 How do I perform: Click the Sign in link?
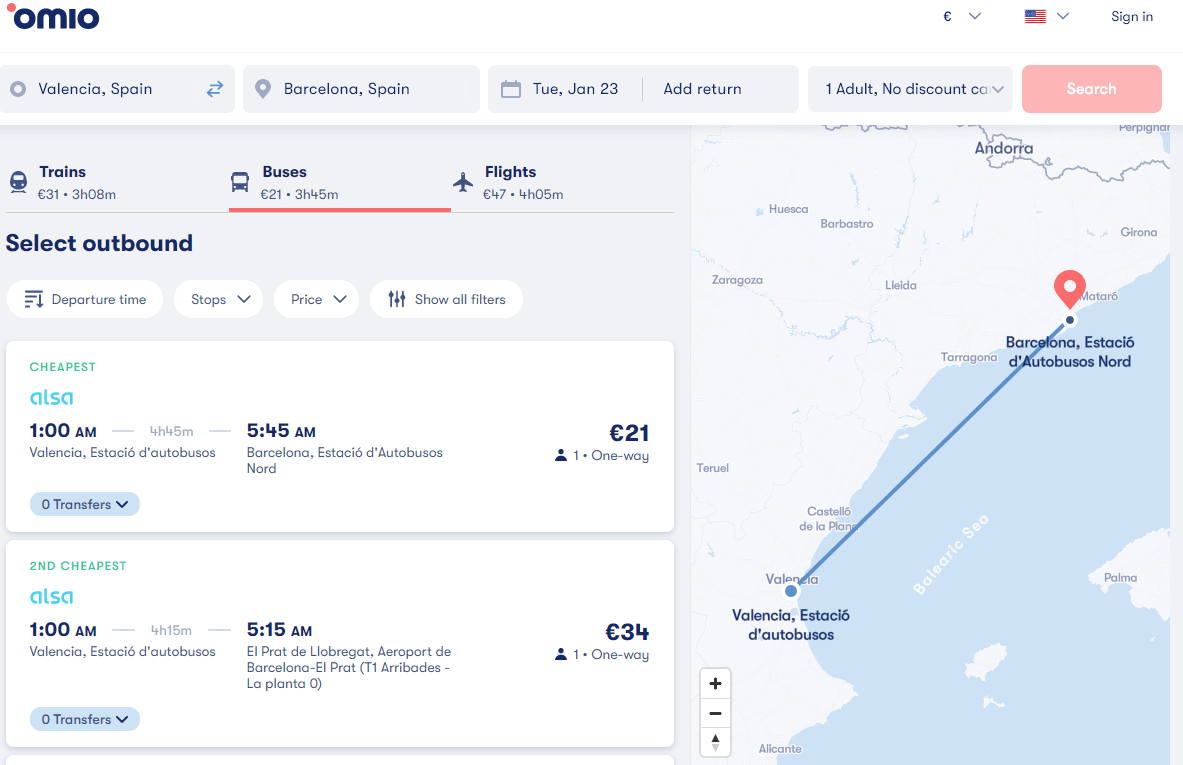pos(1131,16)
